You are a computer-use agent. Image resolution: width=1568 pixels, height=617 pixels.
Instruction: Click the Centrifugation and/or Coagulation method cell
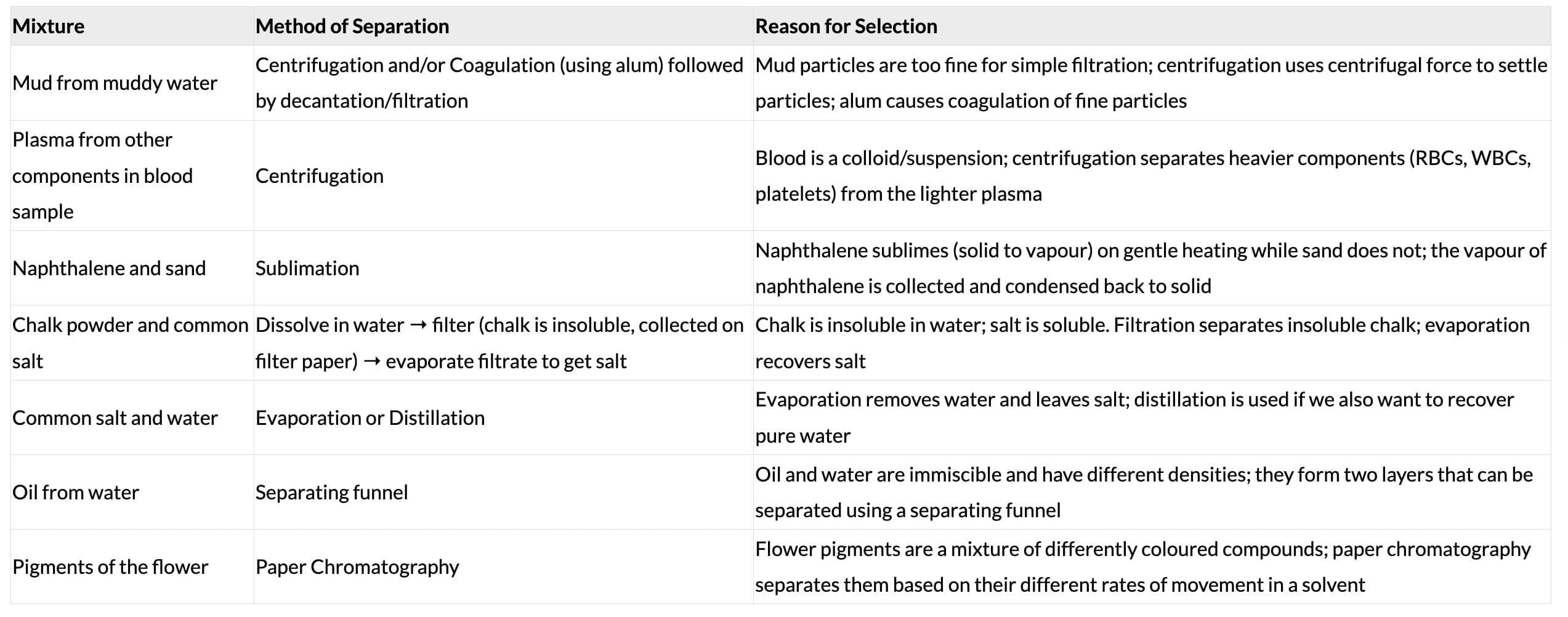(x=499, y=83)
